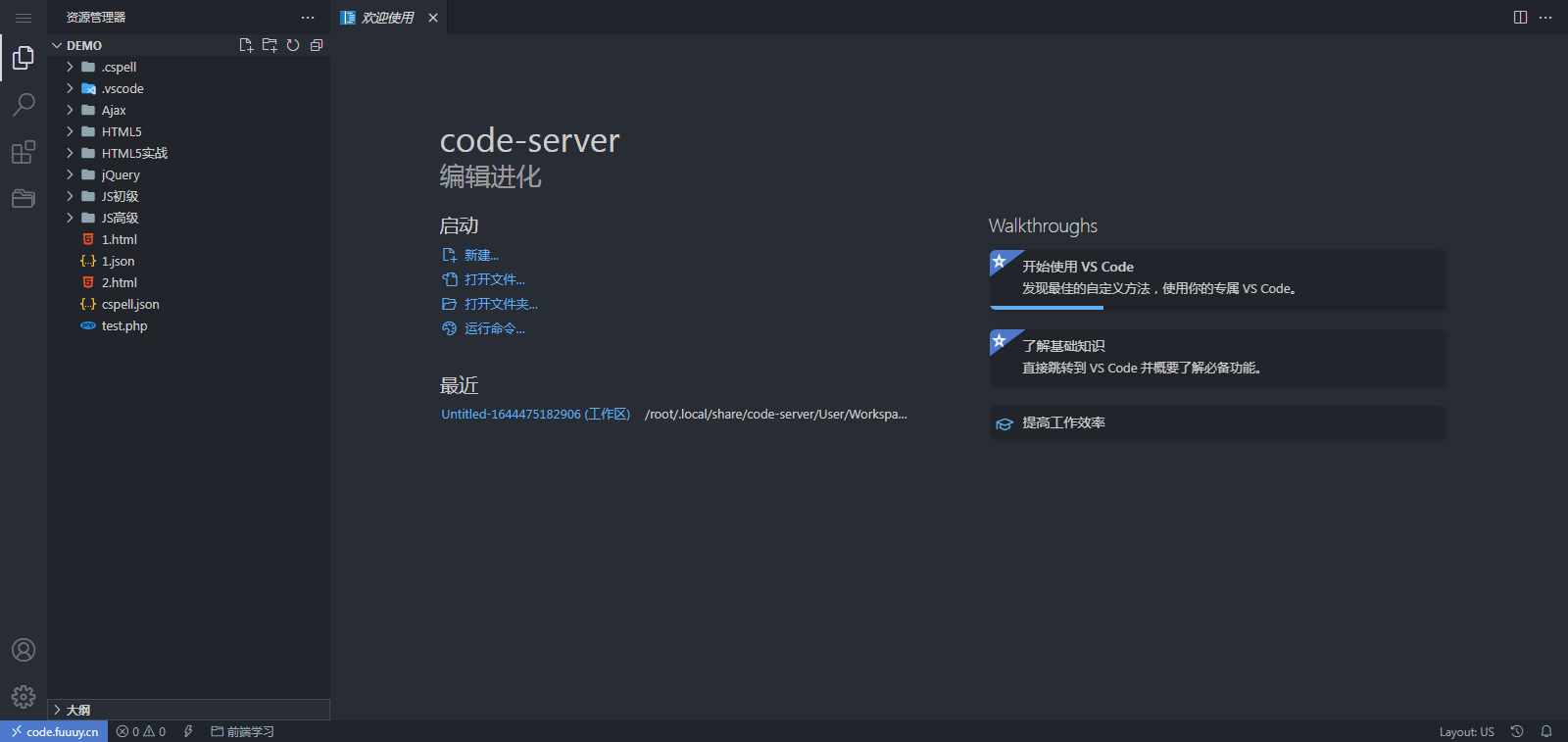Click the lightning bolt status icon
The image size is (1568, 742).
point(188,731)
